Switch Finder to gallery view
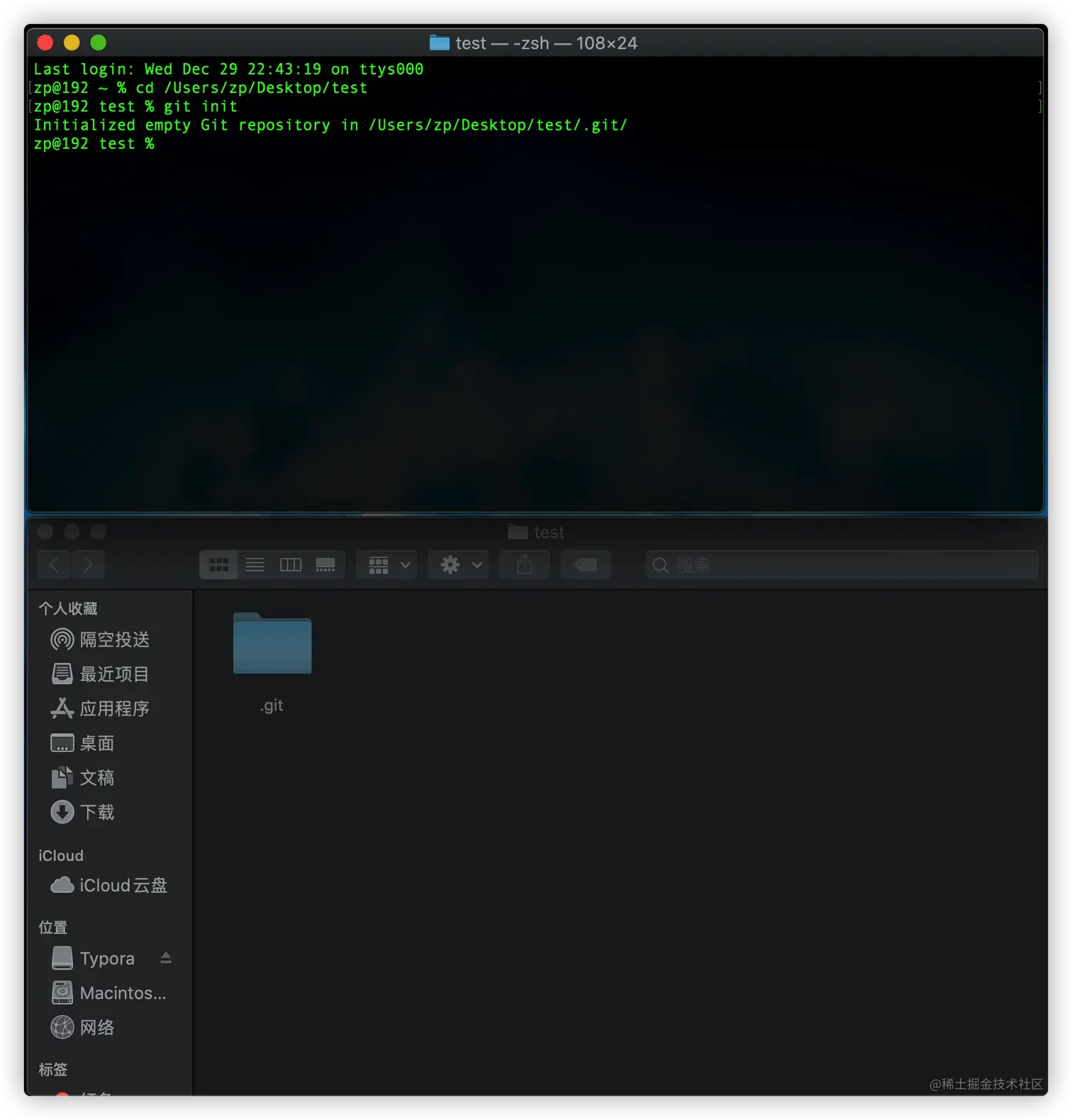Screen dimensions: 1072x1120 326,565
